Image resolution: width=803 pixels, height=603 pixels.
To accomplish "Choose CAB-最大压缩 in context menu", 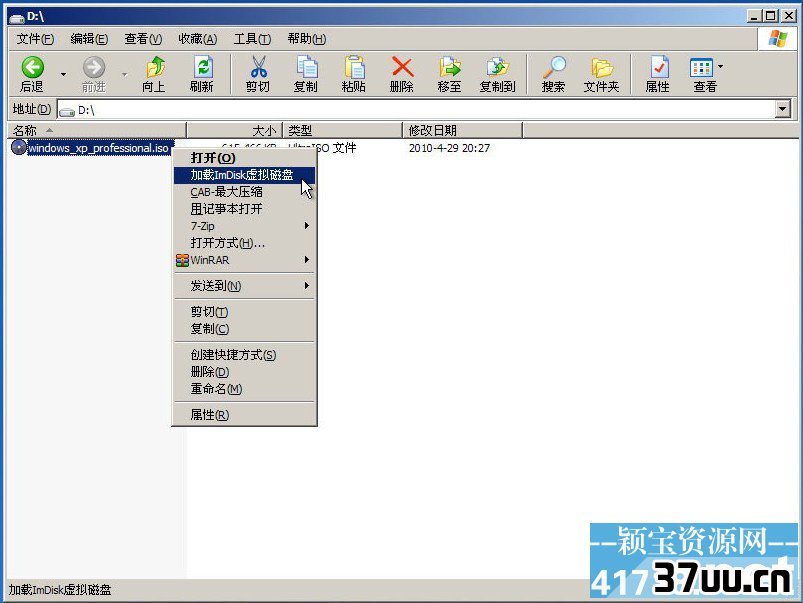I will point(244,192).
